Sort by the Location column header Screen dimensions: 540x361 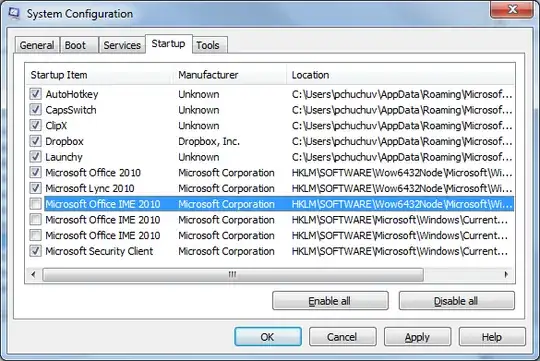coord(401,75)
